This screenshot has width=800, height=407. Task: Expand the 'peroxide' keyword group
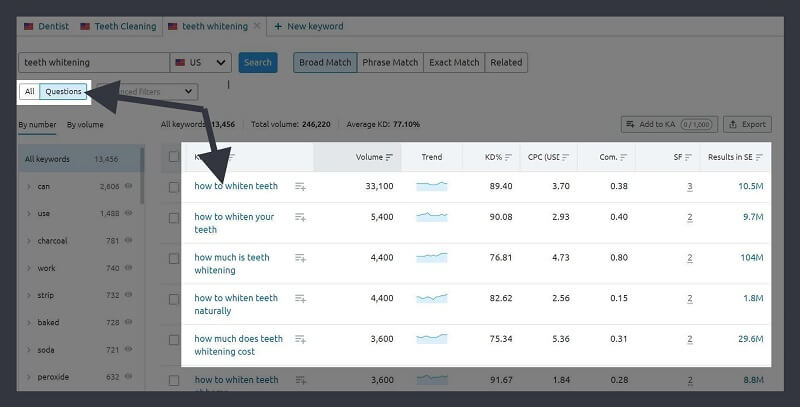click(x=29, y=377)
